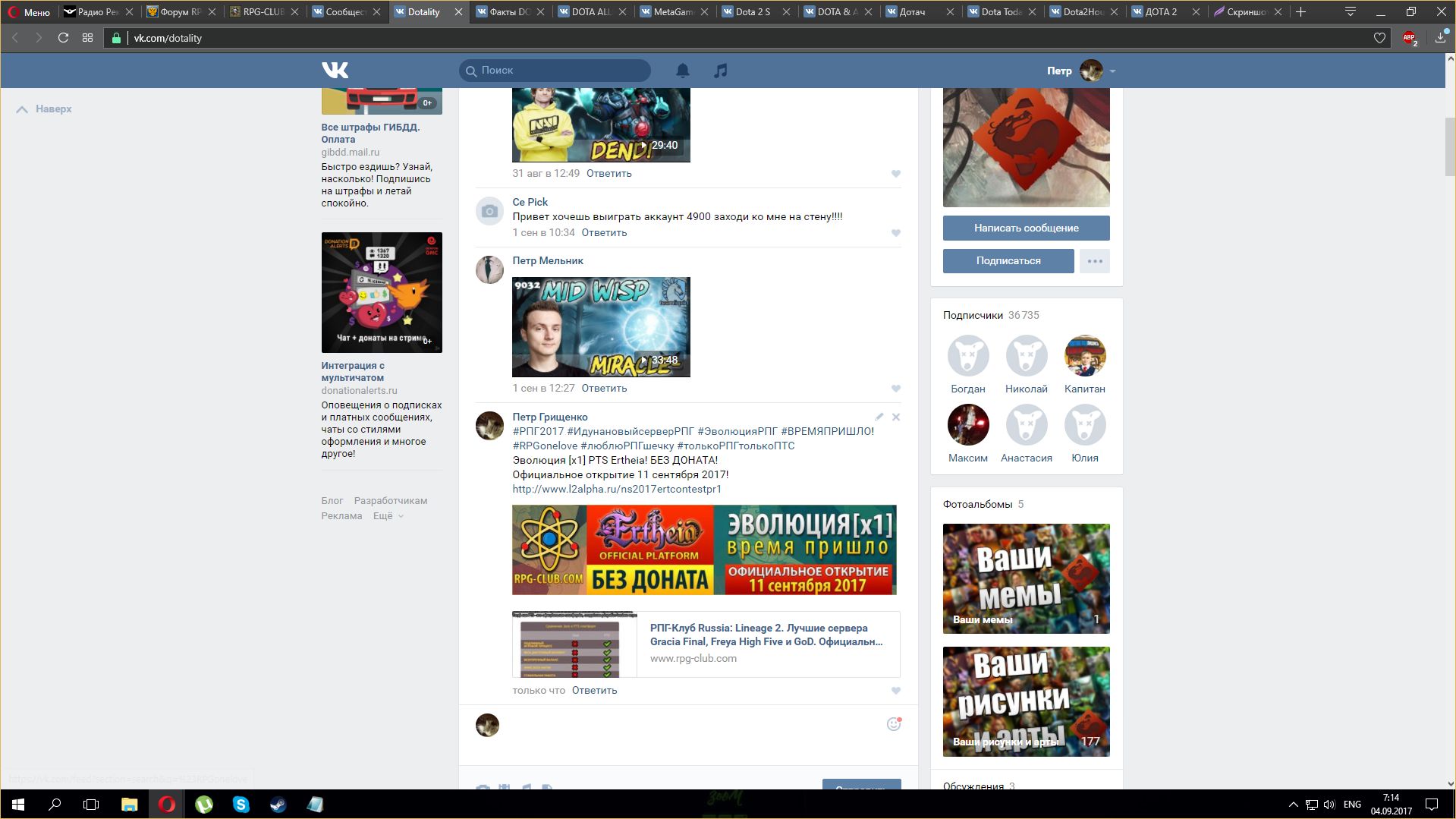
Task: Open Windows action center notifications
Action: (1432, 805)
